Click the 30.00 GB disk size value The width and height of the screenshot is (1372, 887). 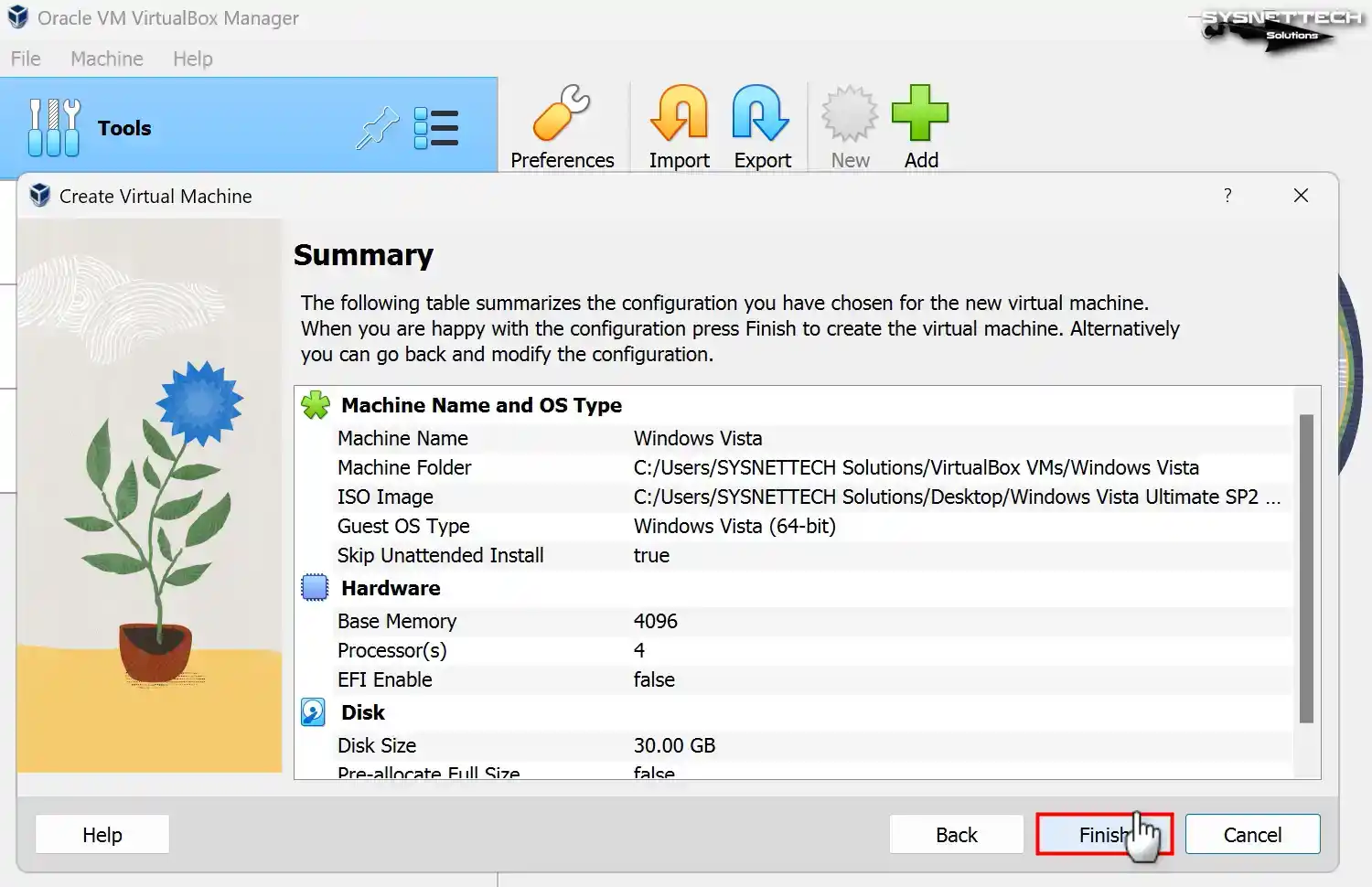coord(674,745)
